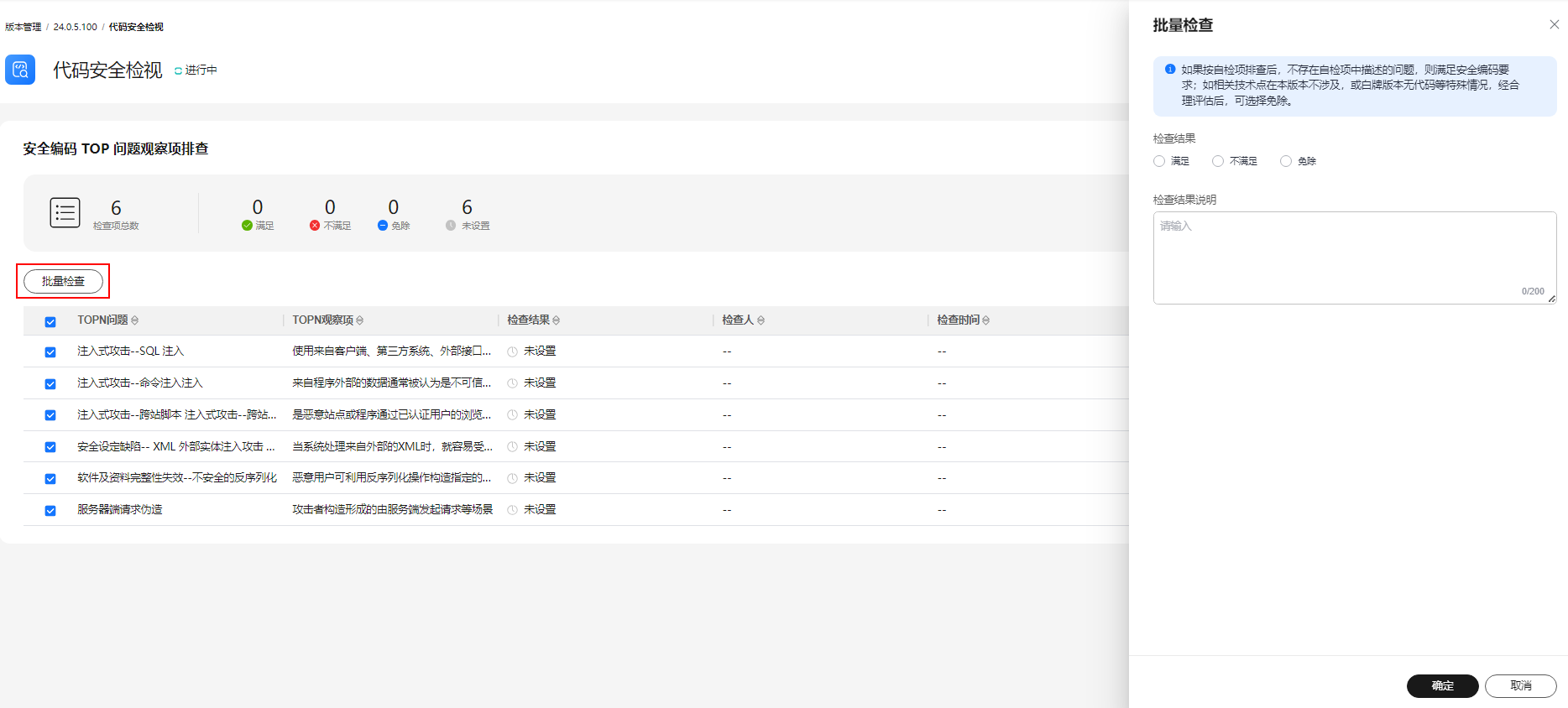1568x708 pixels.
Task: Close the 批量检查 side panel
Action: [1554, 25]
